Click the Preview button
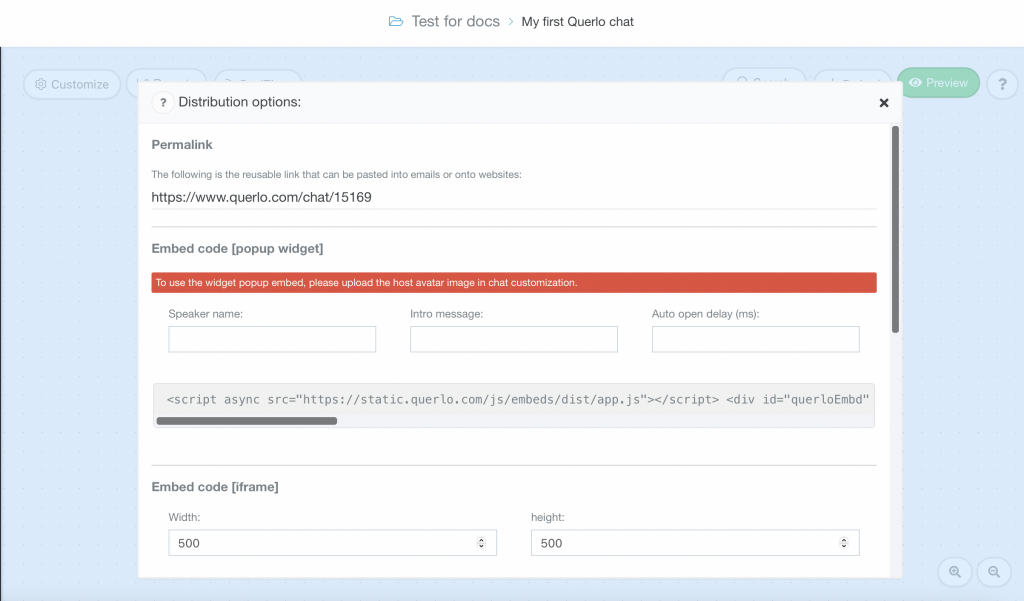Image resolution: width=1024 pixels, height=601 pixels. coord(938,83)
